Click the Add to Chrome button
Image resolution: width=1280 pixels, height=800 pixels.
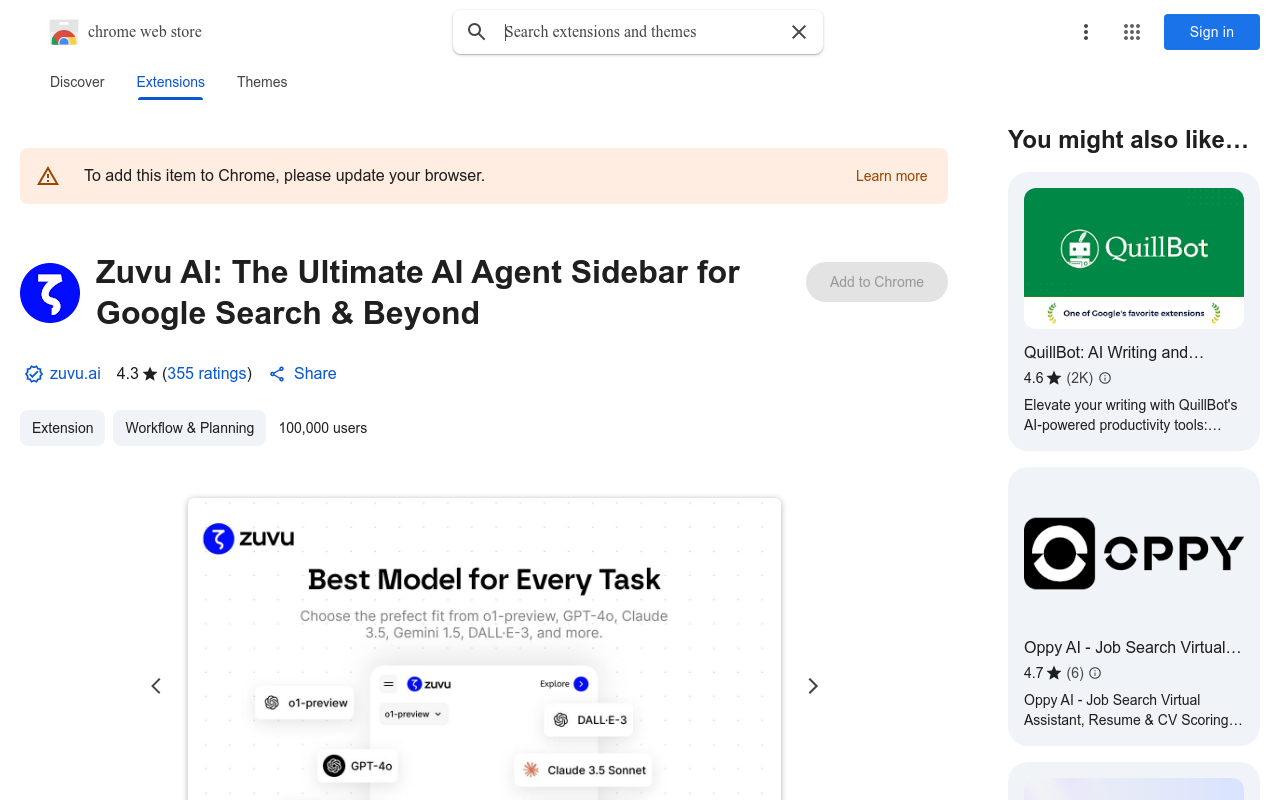tap(877, 282)
